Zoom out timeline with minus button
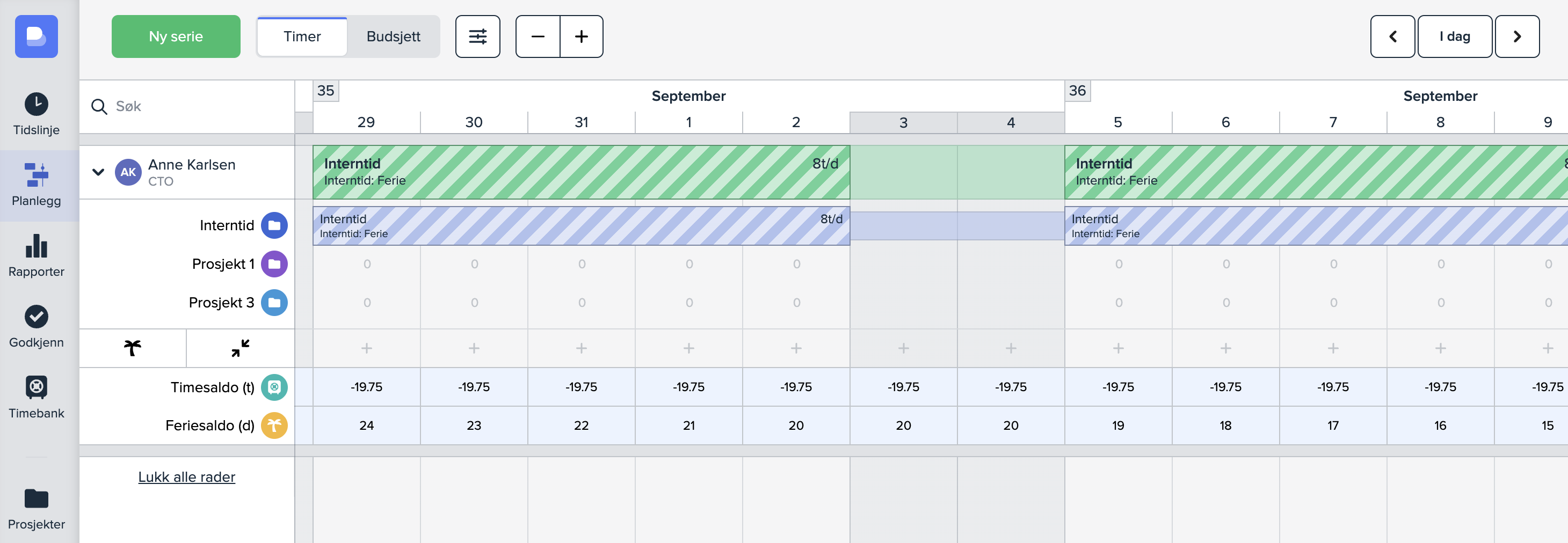This screenshot has width=1568, height=543. (538, 36)
